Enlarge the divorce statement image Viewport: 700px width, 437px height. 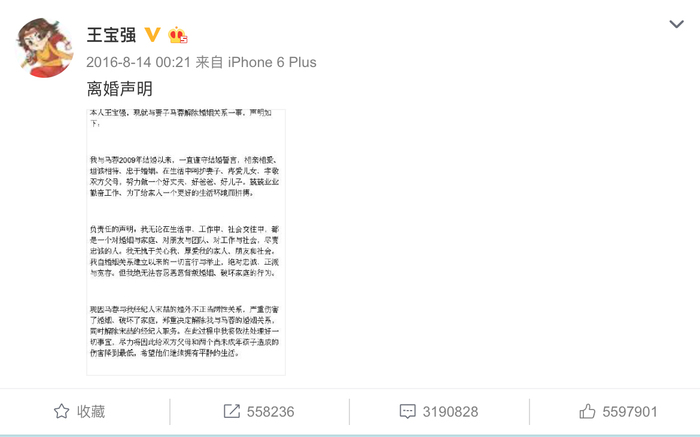point(186,242)
